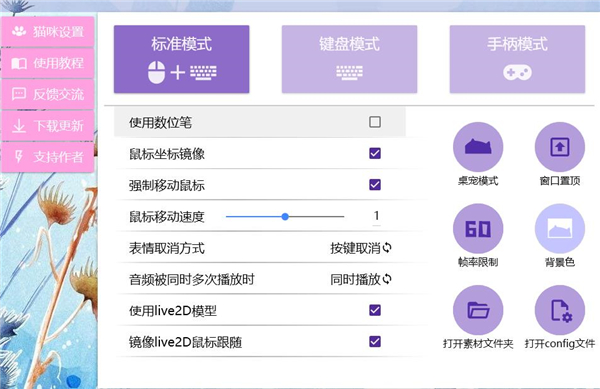The height and width of the screenshot is (389, 600).
Task: Open 使用教程 in sidebar
Action: tap(48, 63)
